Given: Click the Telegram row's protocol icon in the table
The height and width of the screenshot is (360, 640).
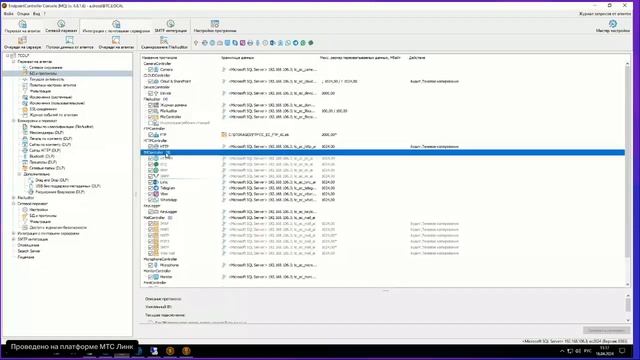Looking at the screenshot, I should 156,188.
